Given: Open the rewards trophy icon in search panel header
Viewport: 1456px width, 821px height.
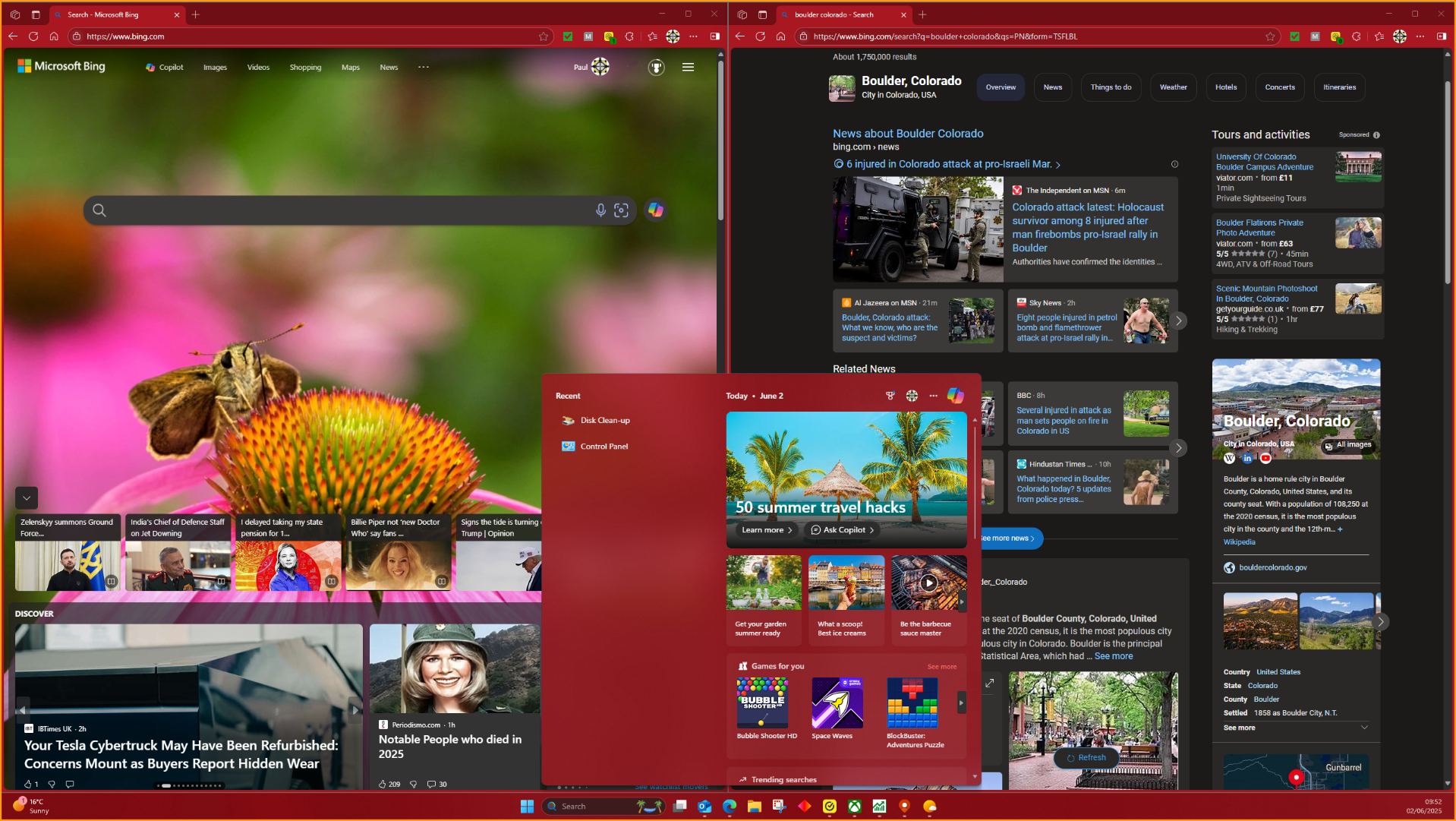Looking at the screenshot, I should pyautogui.click(x=890, y=396).
